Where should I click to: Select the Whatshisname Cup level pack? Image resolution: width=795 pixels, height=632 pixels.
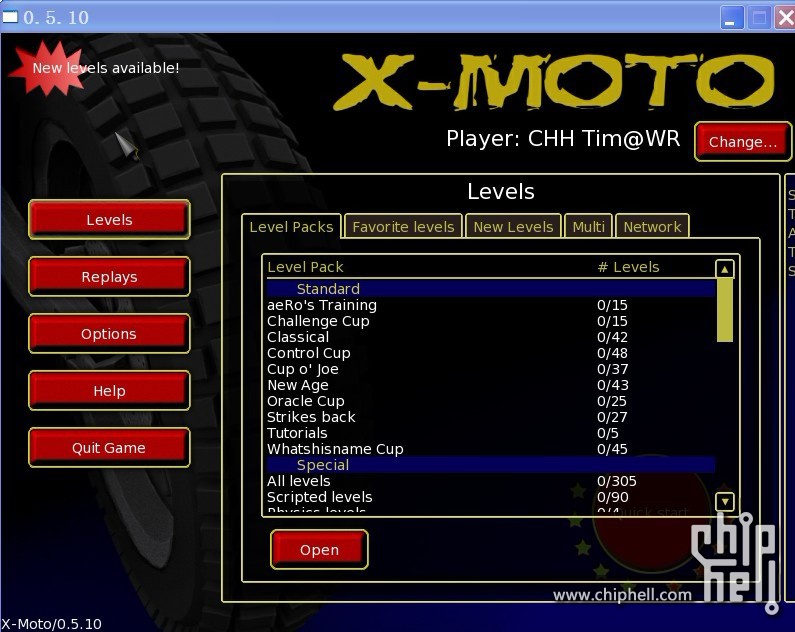(491, 449)
